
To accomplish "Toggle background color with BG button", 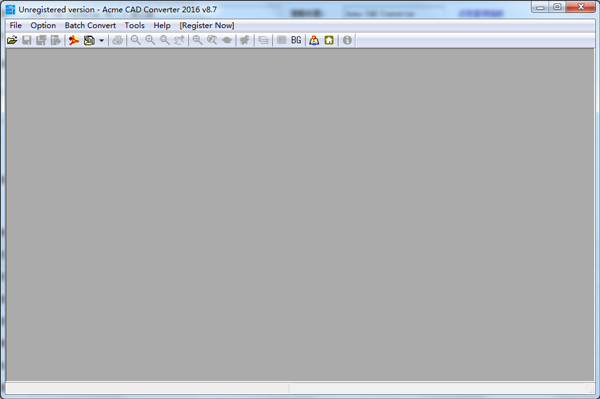I will pos(296,40).
